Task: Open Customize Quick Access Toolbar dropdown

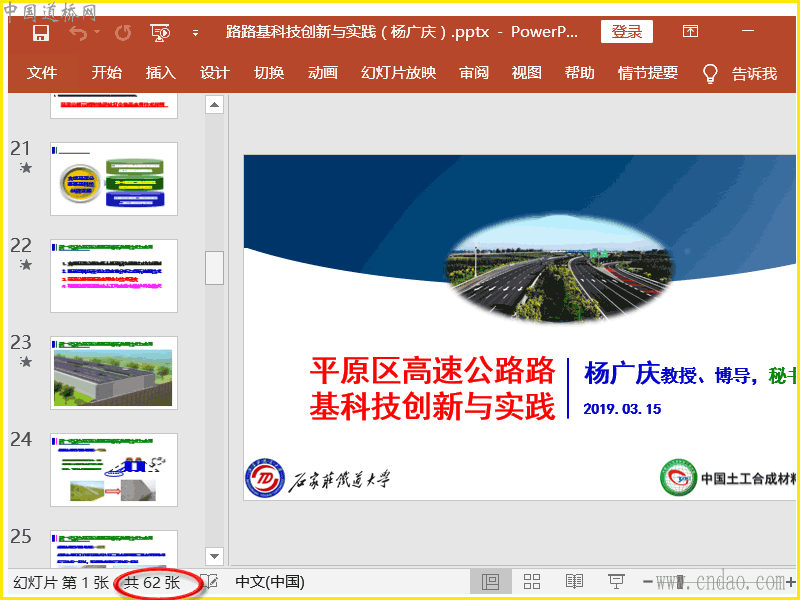Action: pos(195,33)
